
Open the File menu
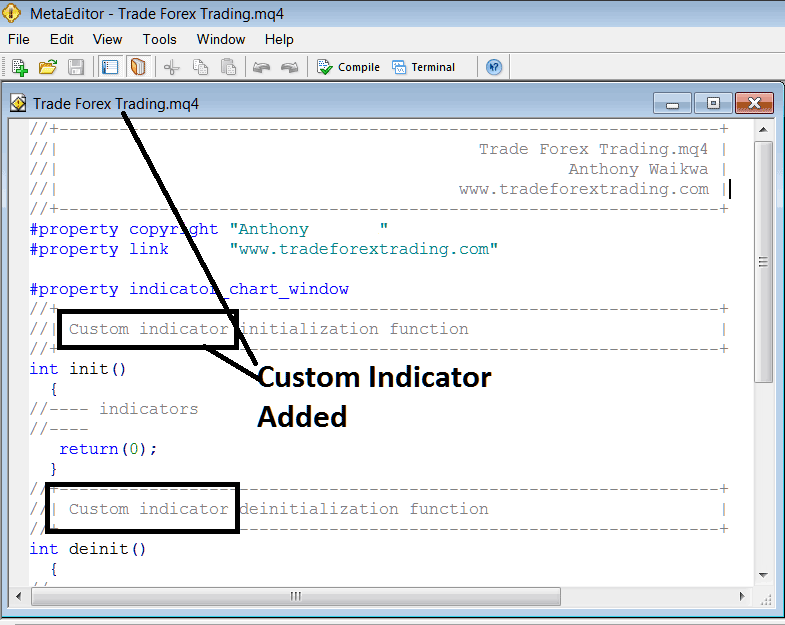point(19,40)
